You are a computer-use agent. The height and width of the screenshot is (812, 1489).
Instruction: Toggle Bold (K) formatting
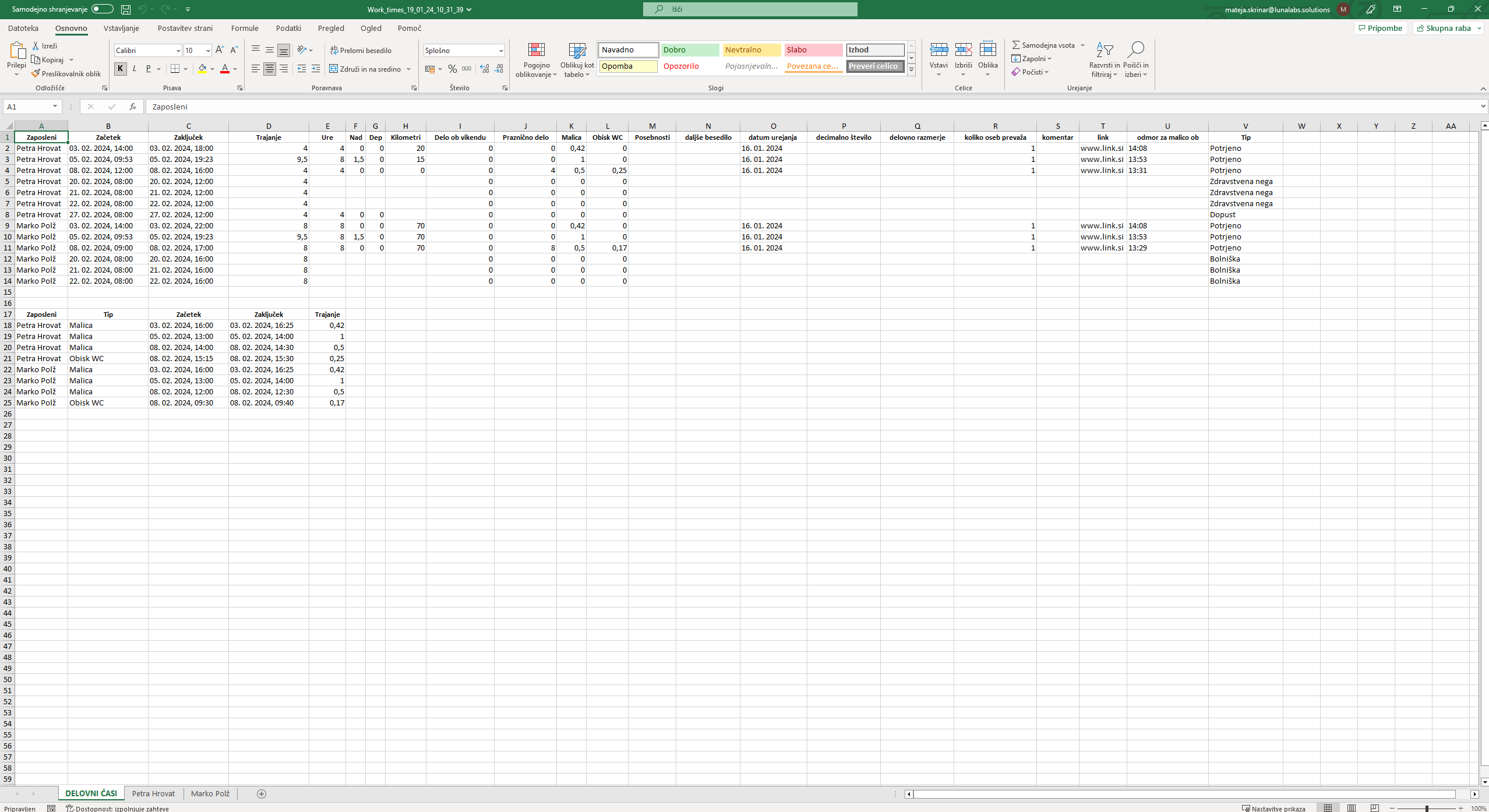click(121, 69)
